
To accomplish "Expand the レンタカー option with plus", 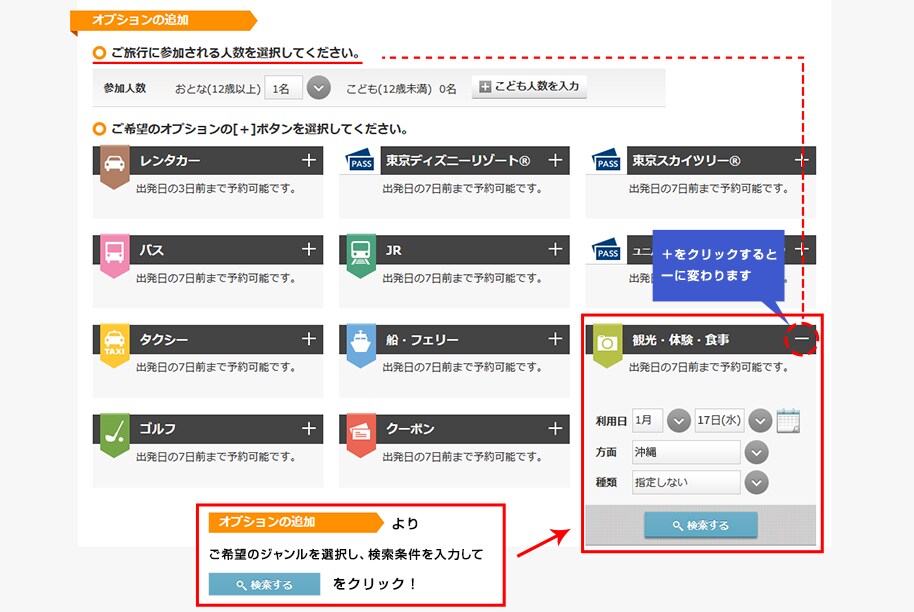I will point(309,160).
